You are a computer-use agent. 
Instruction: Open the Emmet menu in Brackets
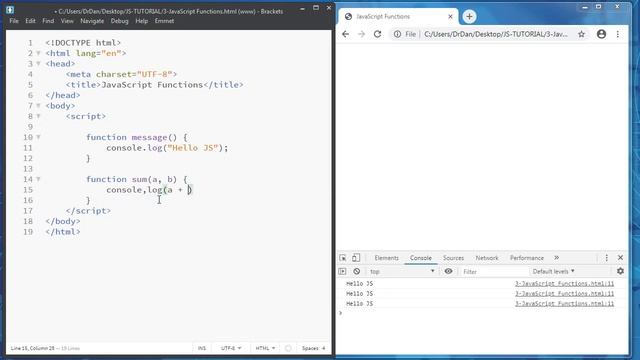click(164, 21)
